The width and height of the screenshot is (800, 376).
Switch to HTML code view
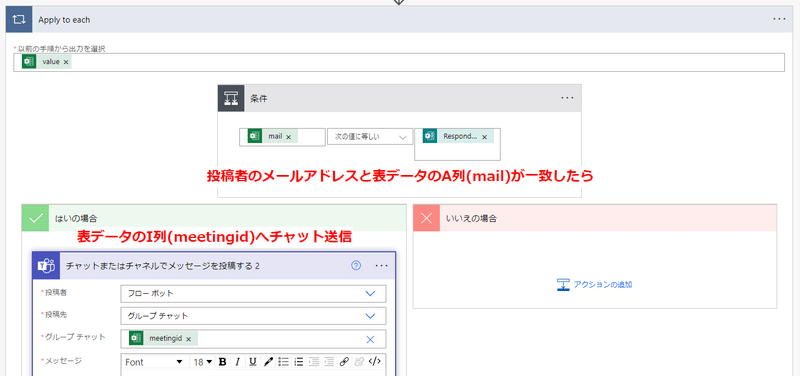pyautogui.click(x=374, y=362)
